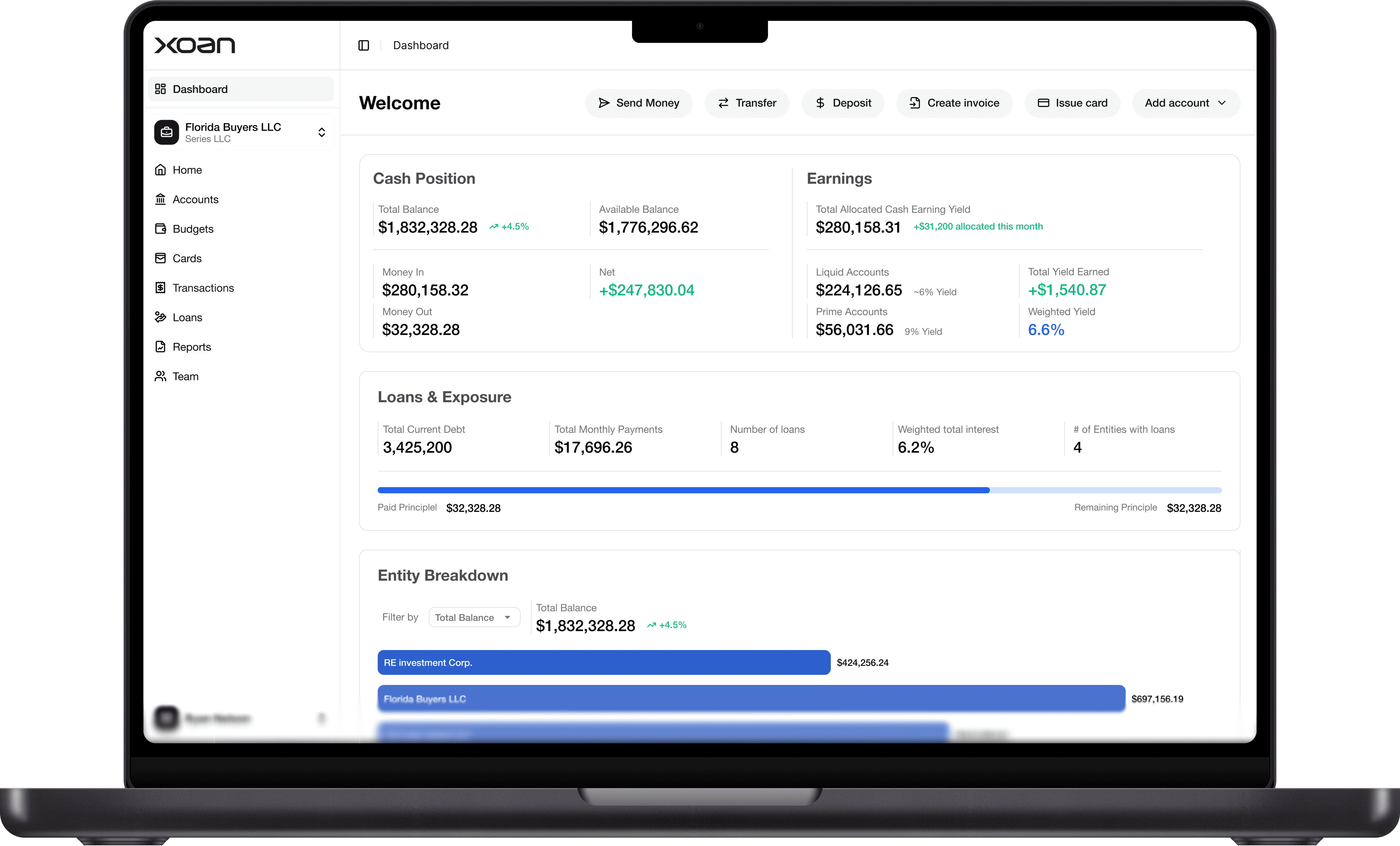Expand the Florida Buyers LLC entity switcher
Image resolution: width=1400 pixels, height=846 pixels.
pyautogui.click(x=322, y=132)
